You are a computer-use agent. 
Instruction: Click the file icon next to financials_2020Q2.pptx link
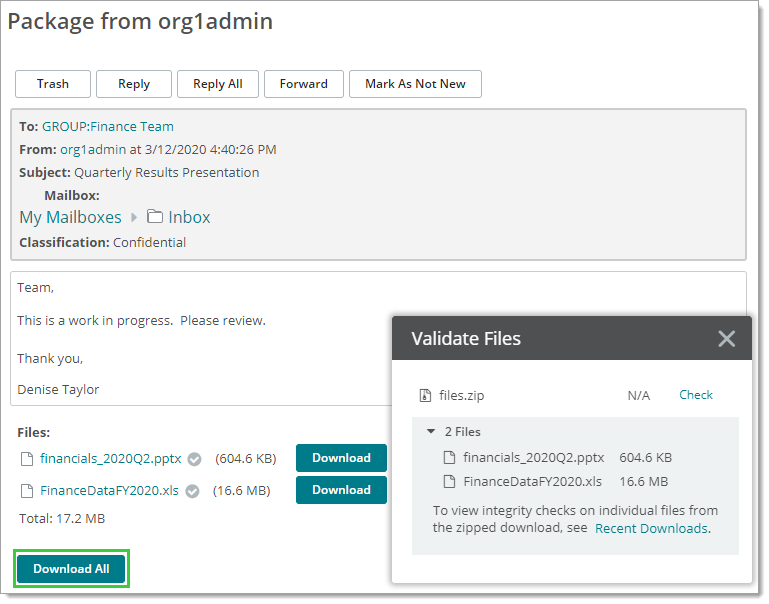[x=27, y=459]
